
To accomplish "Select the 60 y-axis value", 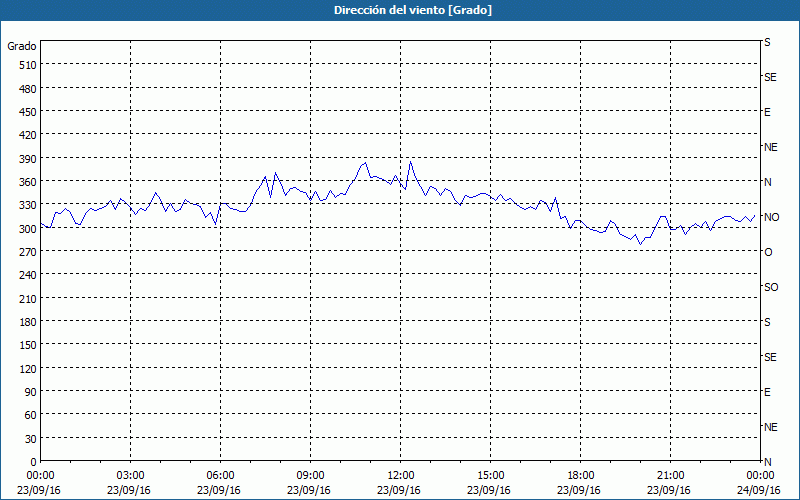I will 31,415.
